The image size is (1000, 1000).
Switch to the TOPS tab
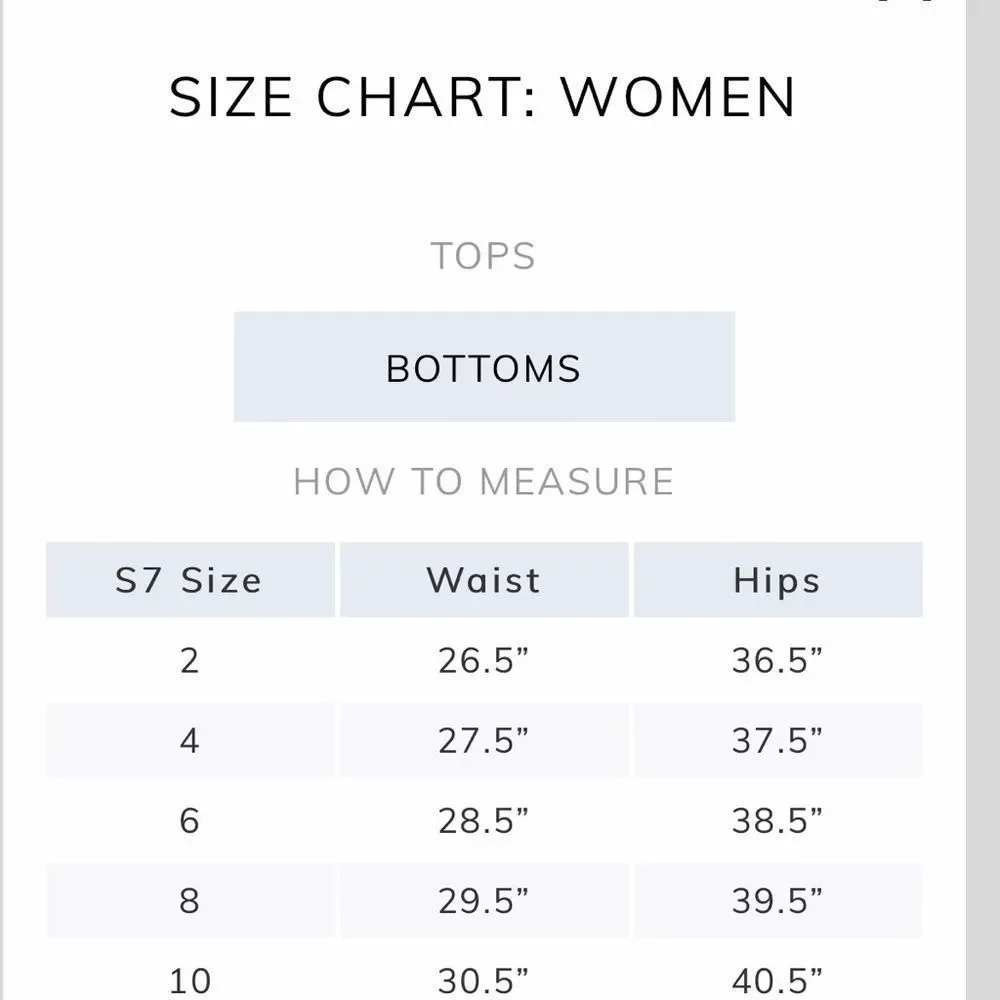pos(483,257)
